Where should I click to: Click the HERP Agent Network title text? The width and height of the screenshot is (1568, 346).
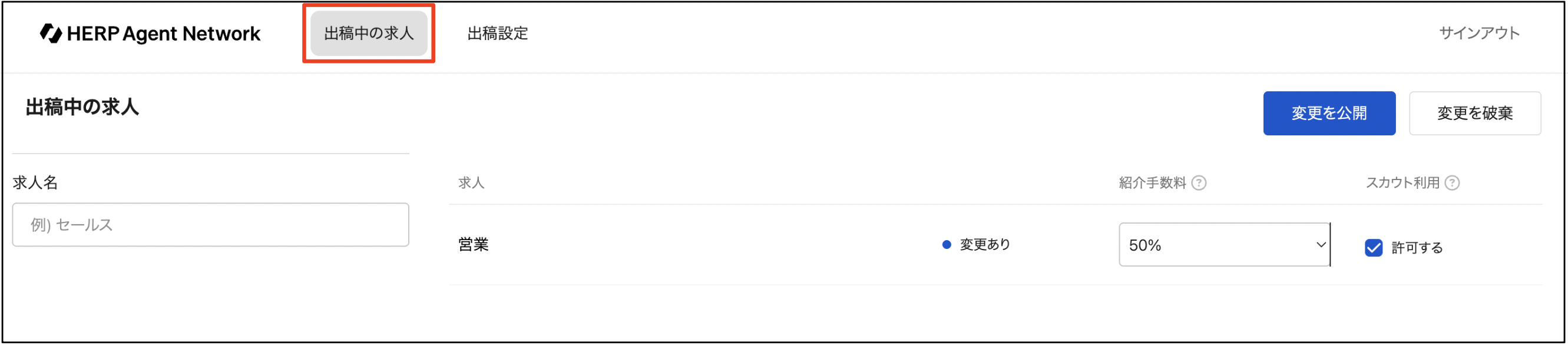pyautogui.click(x=163, y=34)
